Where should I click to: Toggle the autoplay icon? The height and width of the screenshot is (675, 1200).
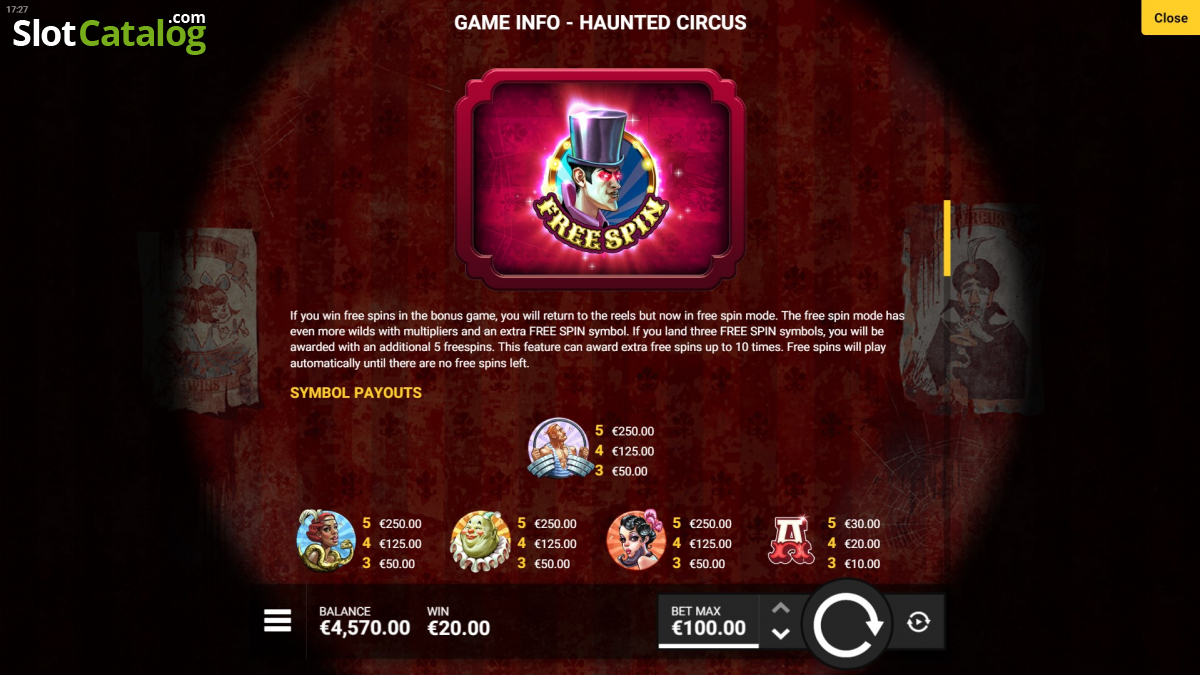click(x=918, y=622)
